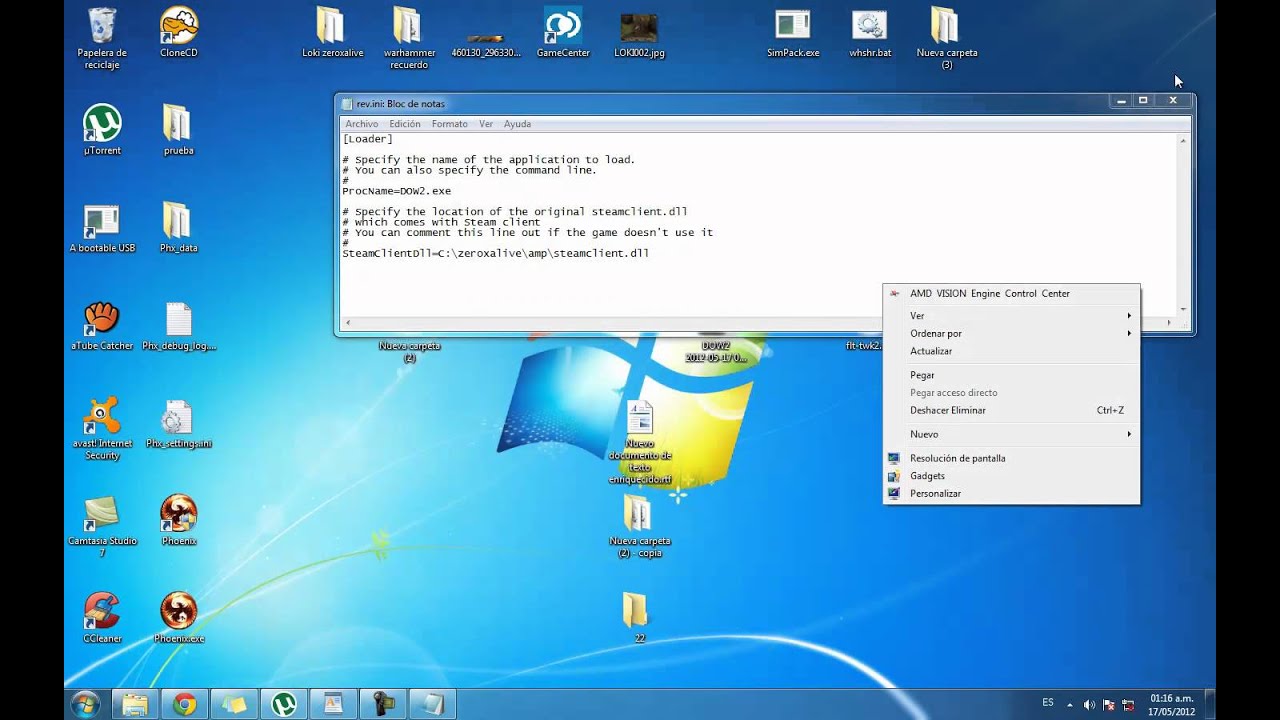Open the network tray icon

1128,704
